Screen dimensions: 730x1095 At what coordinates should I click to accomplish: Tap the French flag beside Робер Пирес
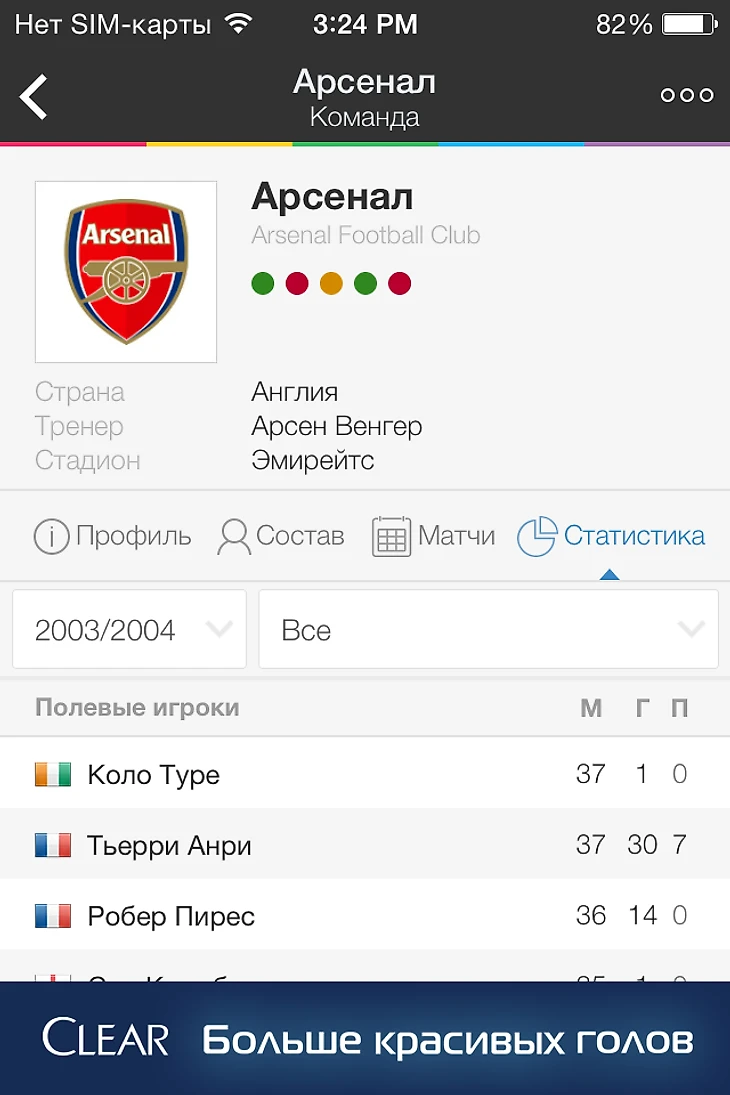tap(53, 916)
